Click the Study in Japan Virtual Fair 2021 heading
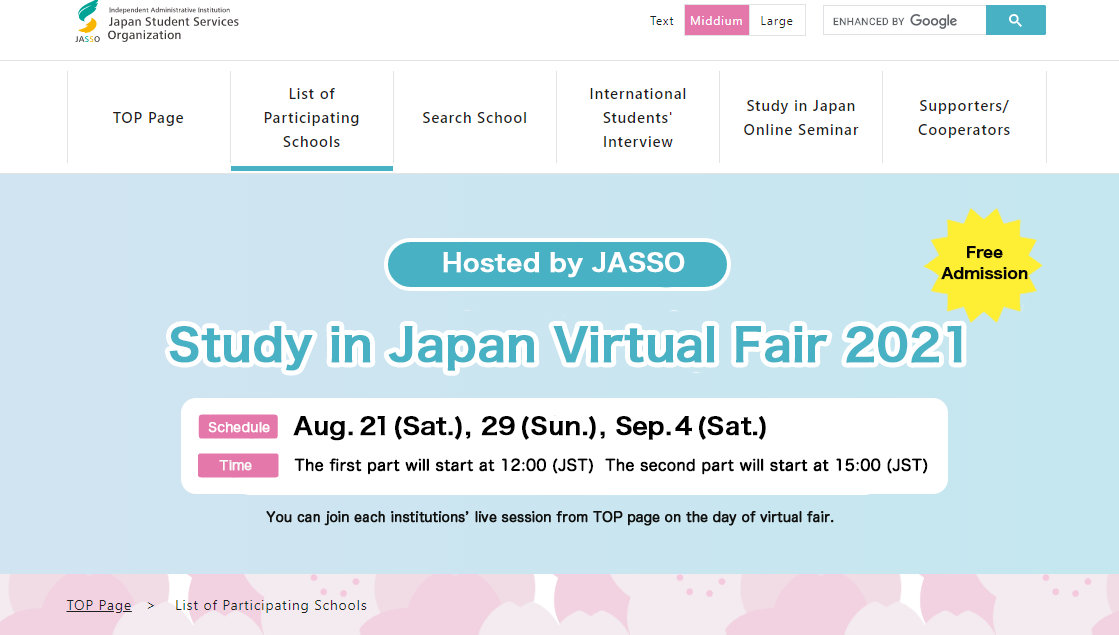1119x635 pixels. [566, 345]
